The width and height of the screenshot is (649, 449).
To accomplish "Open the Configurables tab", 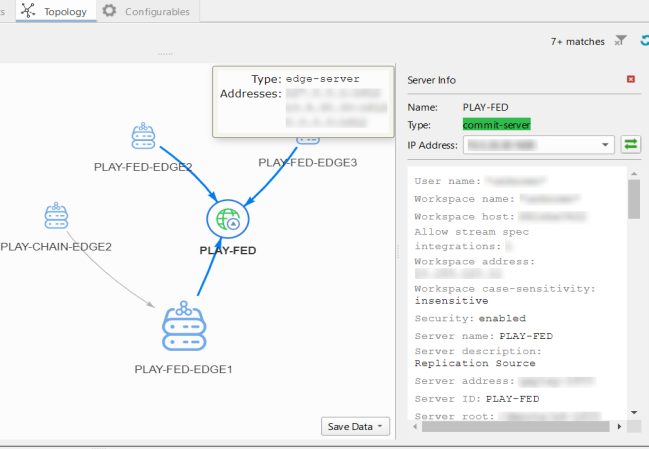I will pyautogui.click(x=147, y=11).
